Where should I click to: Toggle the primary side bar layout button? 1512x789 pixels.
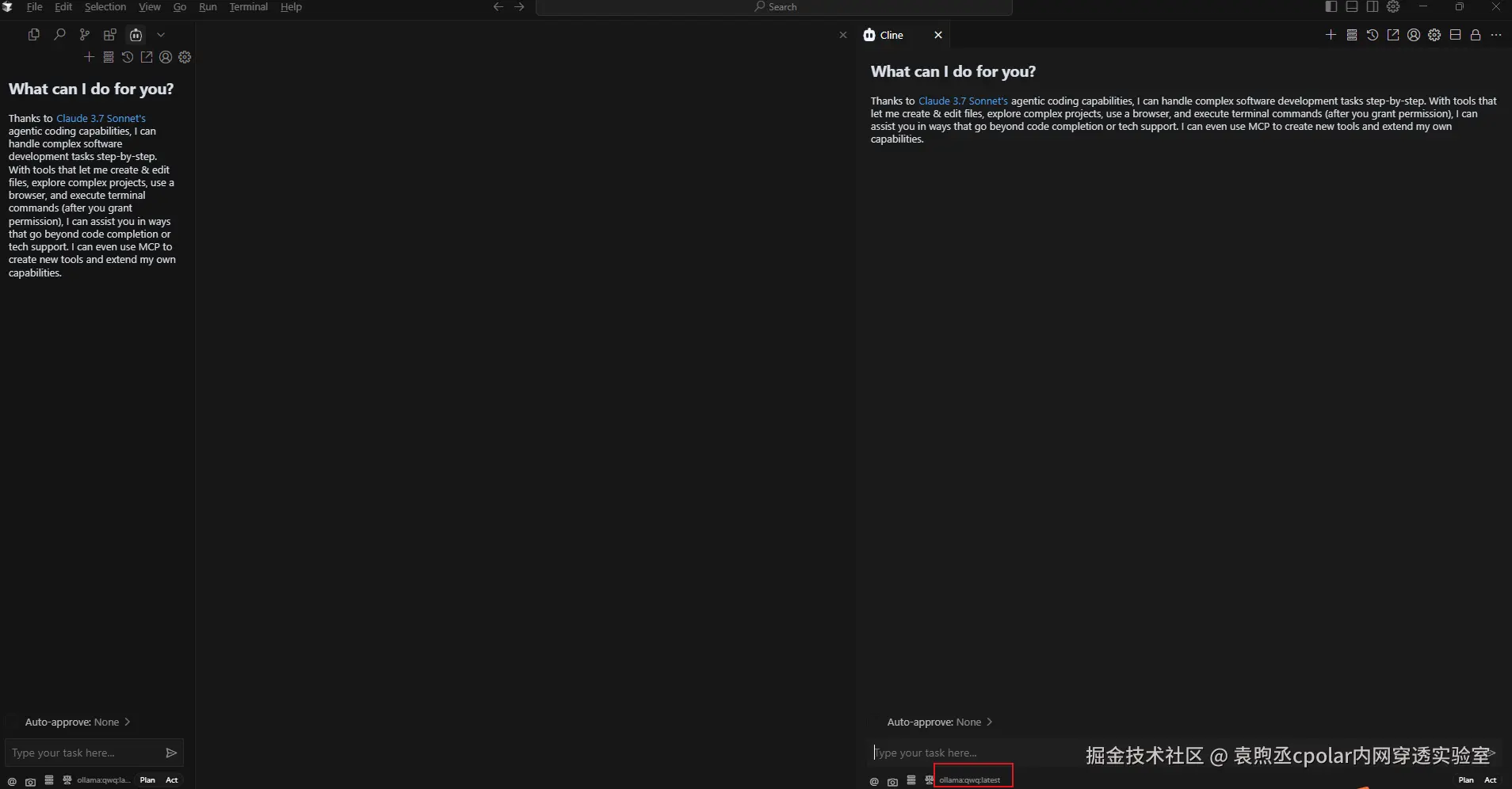pos(1331,6)
